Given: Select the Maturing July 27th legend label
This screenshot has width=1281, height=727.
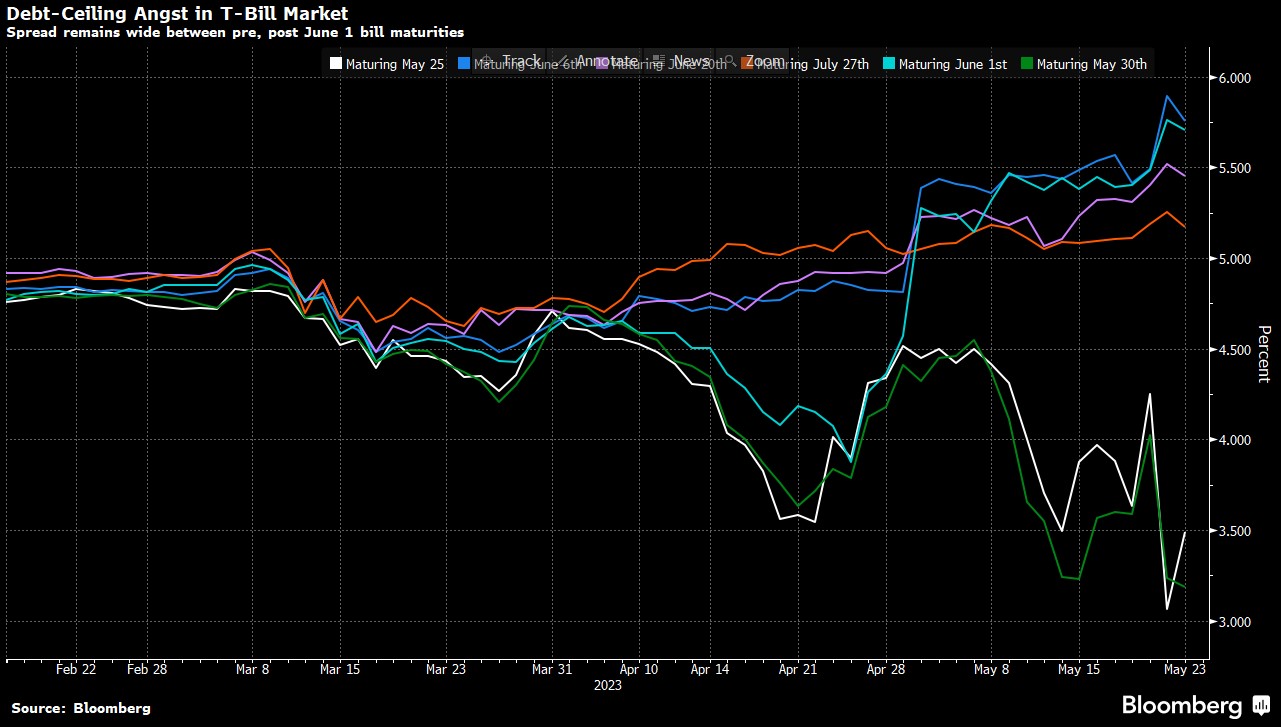Looking at the screenshot, I should [x=813, y=64].
